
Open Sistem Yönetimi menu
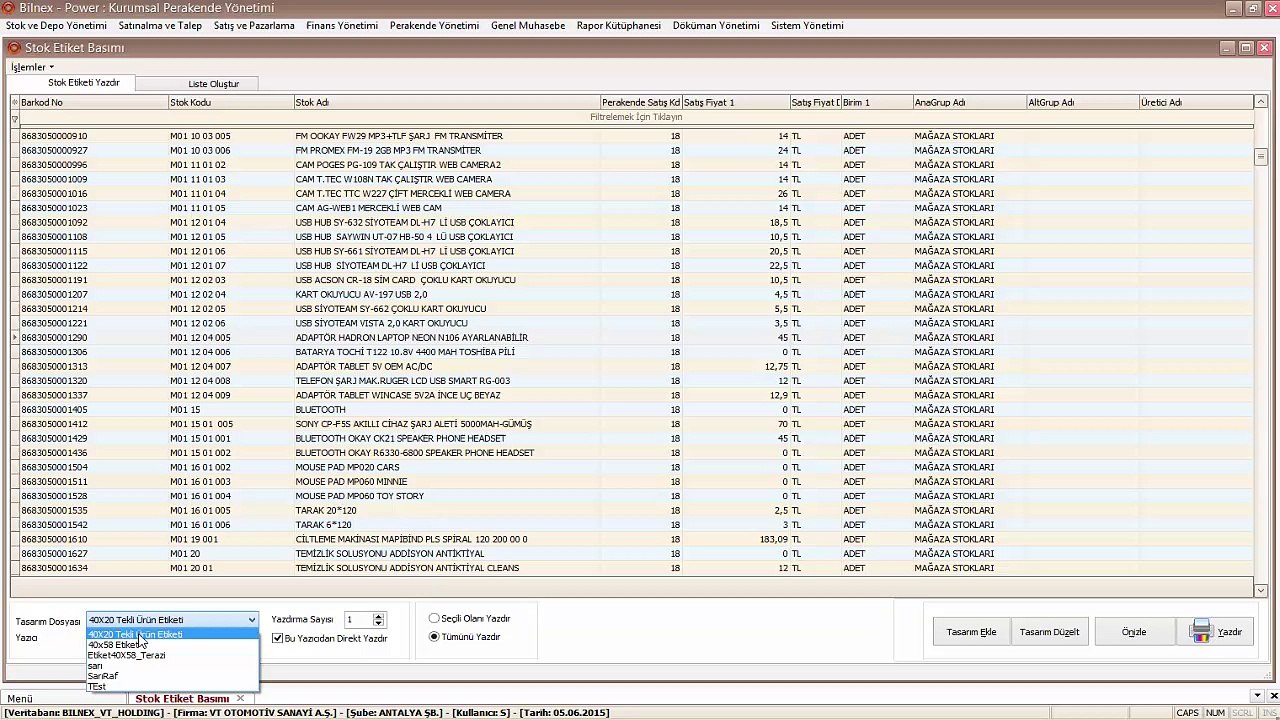pos(807,25)
